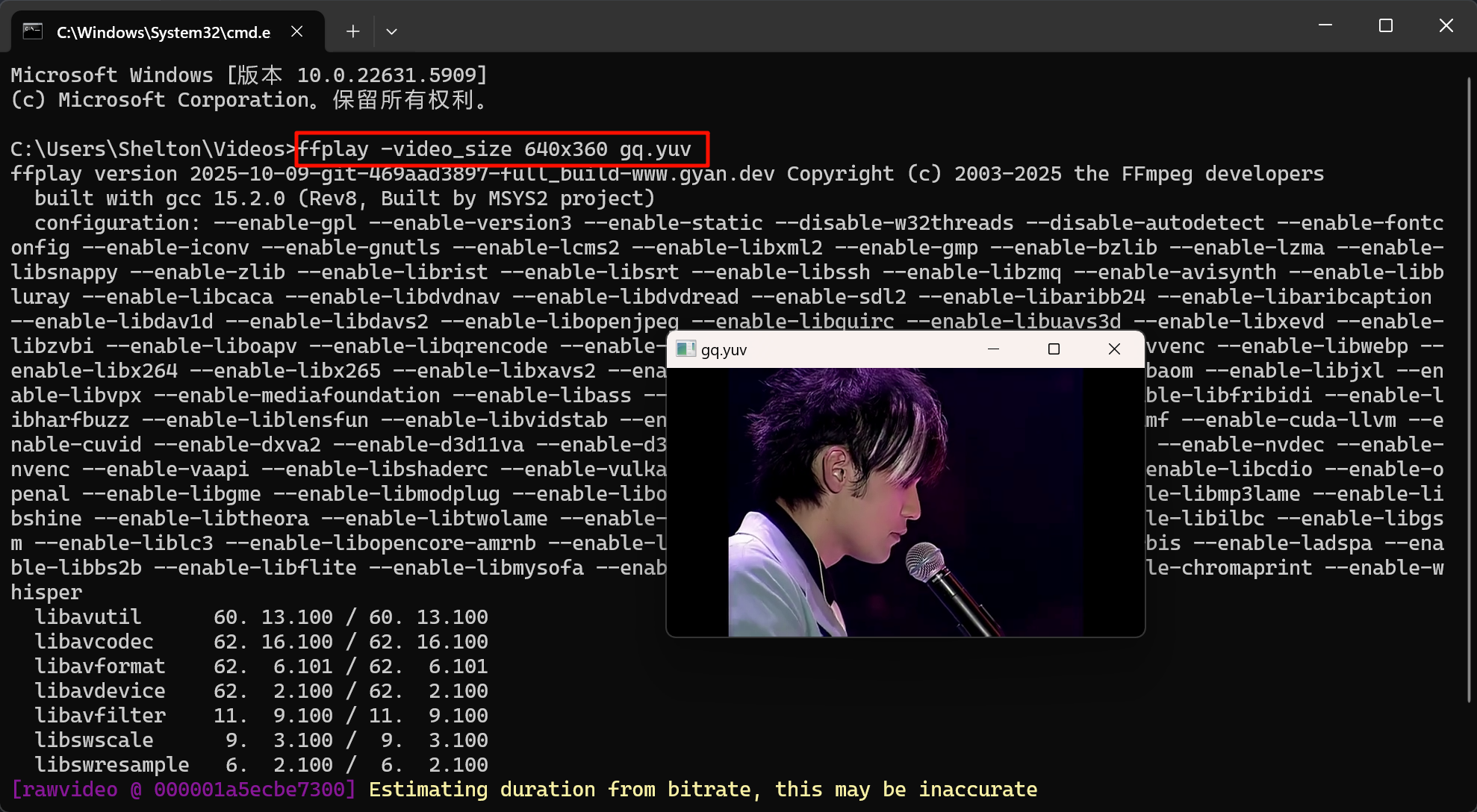The width and height of the screenshot is (1477, 812).
Task: Expand the terminal profile dropdown chevron
Action: (x=391, y=31)
